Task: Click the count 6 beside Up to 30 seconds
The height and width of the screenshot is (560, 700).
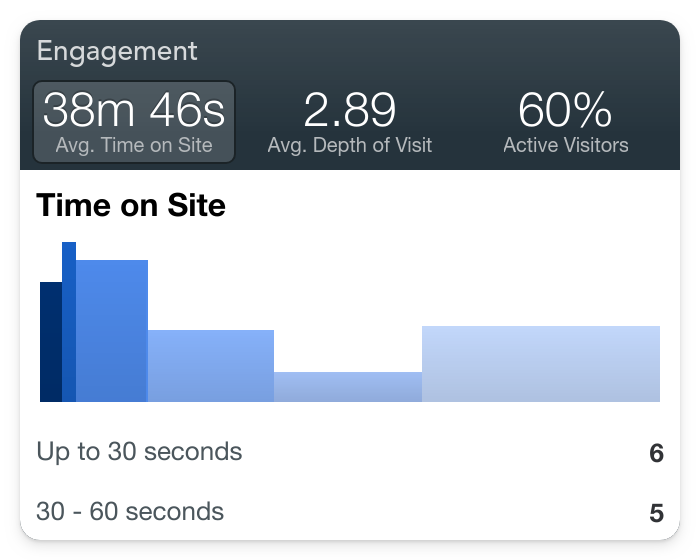Action: [x=656, y=454]
